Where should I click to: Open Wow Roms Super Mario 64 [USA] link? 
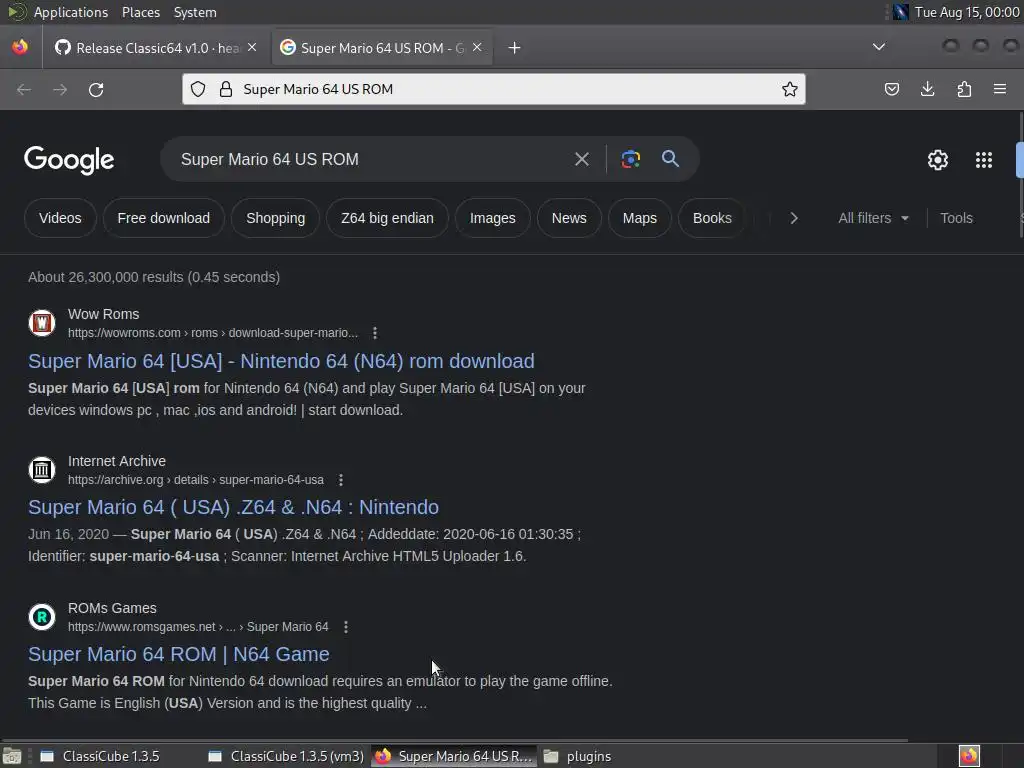tap(281, 361)
